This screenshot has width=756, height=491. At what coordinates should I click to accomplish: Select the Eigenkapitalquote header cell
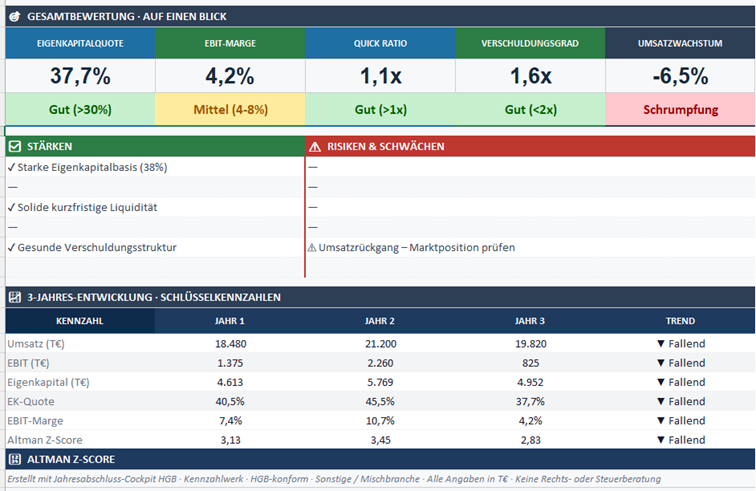coord(81,43)
